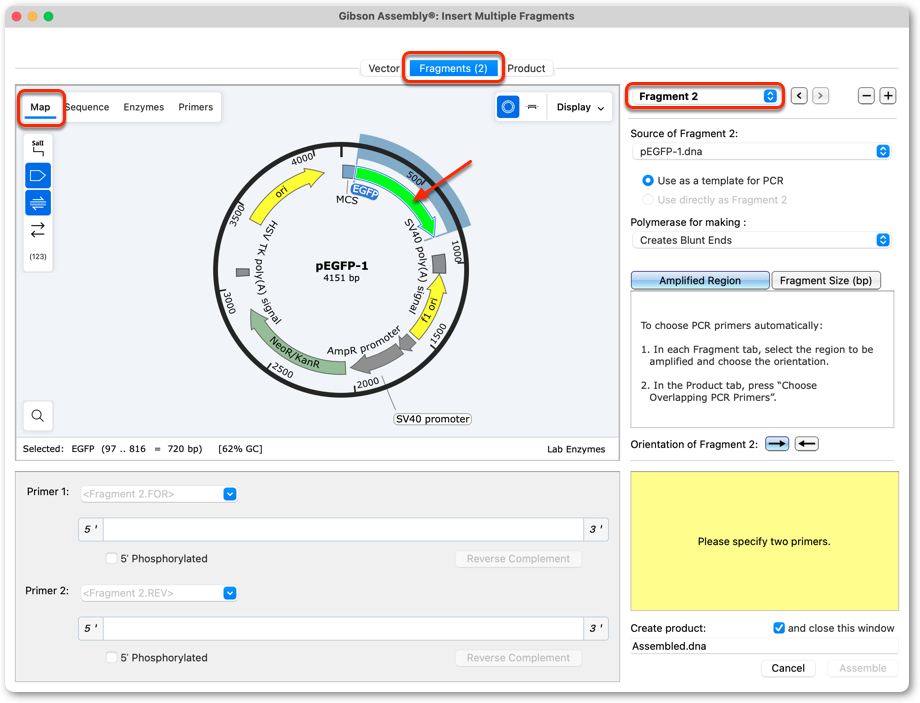The image size is (920, 703).
Task: Select the f1 ori feature arrow
Action: [x=430, y=308]
